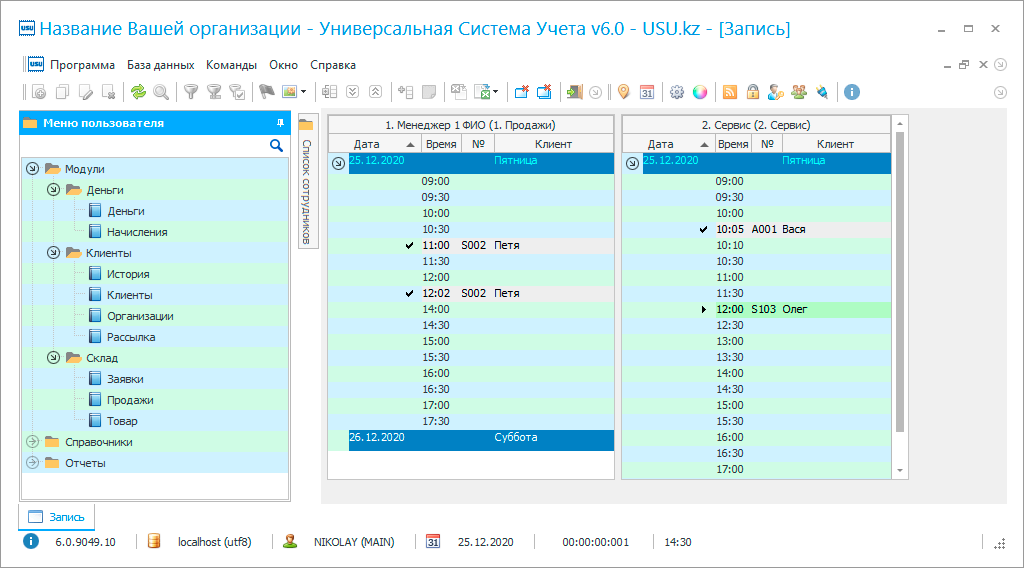
Task: Click the Delete record toolbar icon
Action: click(x=109, y=92)
